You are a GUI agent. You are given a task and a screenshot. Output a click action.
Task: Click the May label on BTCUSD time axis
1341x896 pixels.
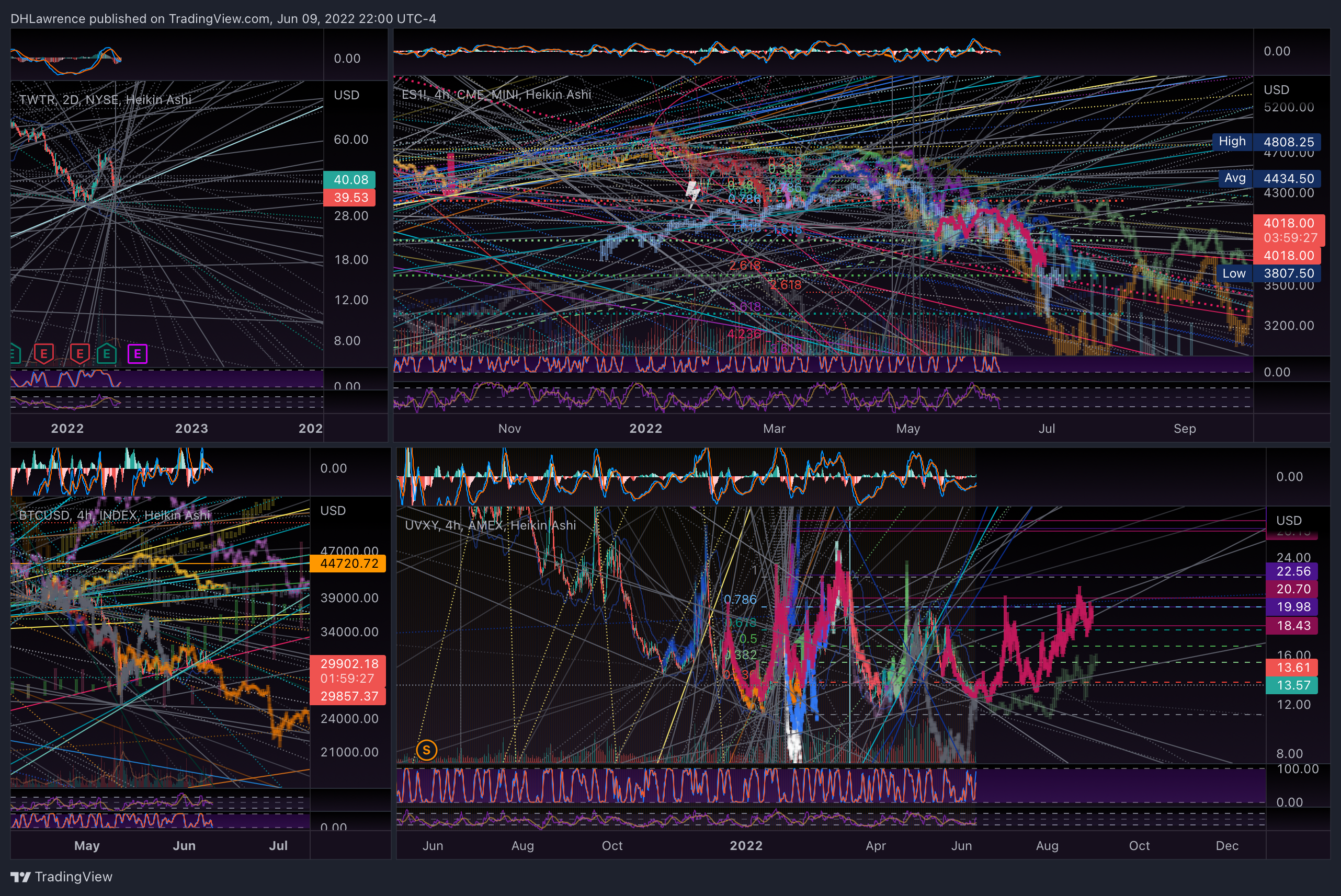pos(87,846)
